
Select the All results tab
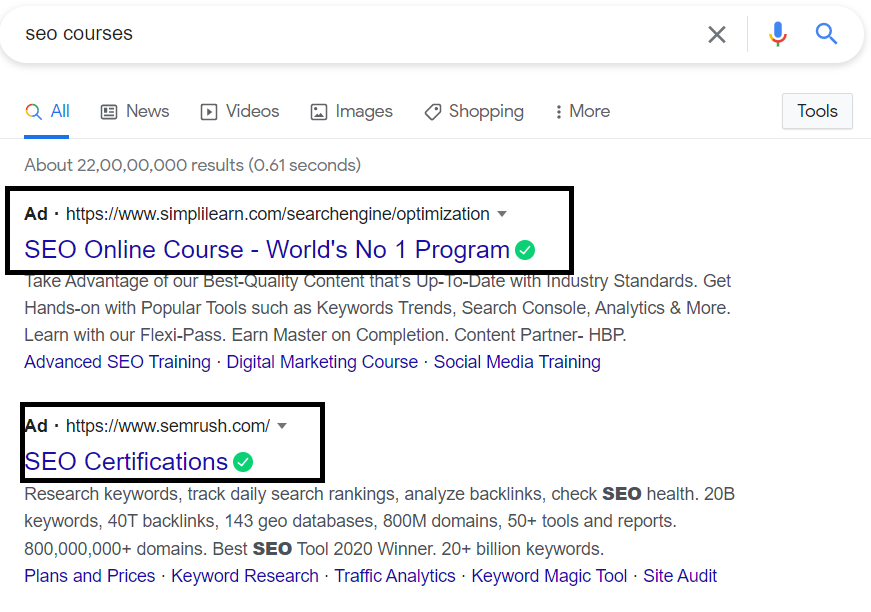pos(47,112)
